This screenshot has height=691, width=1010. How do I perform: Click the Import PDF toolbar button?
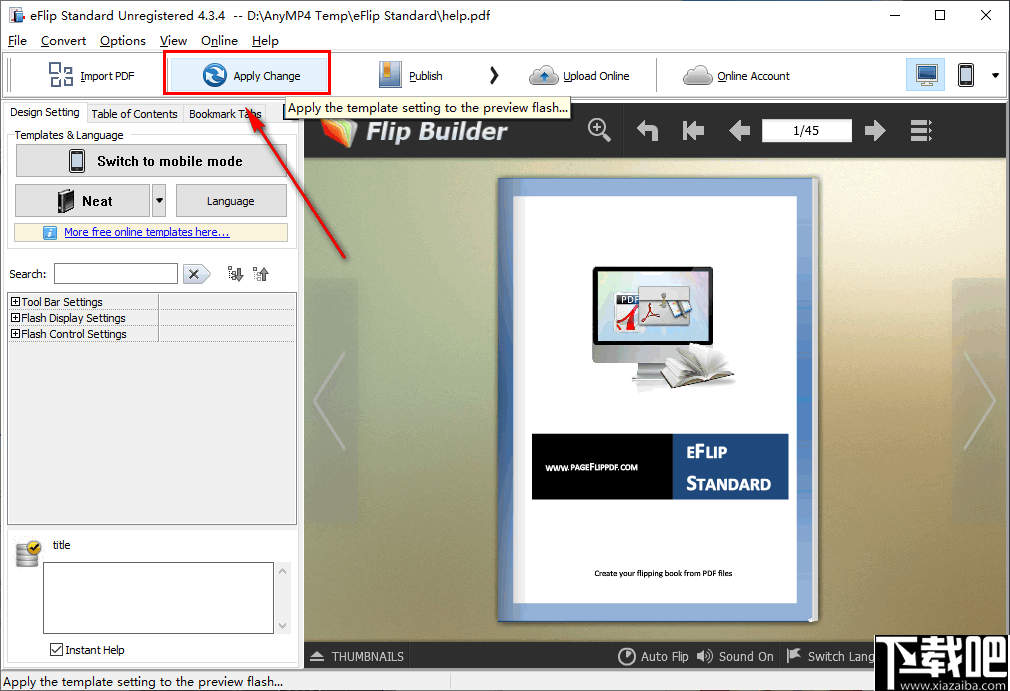pyautogui.click(x=91, y=75)
